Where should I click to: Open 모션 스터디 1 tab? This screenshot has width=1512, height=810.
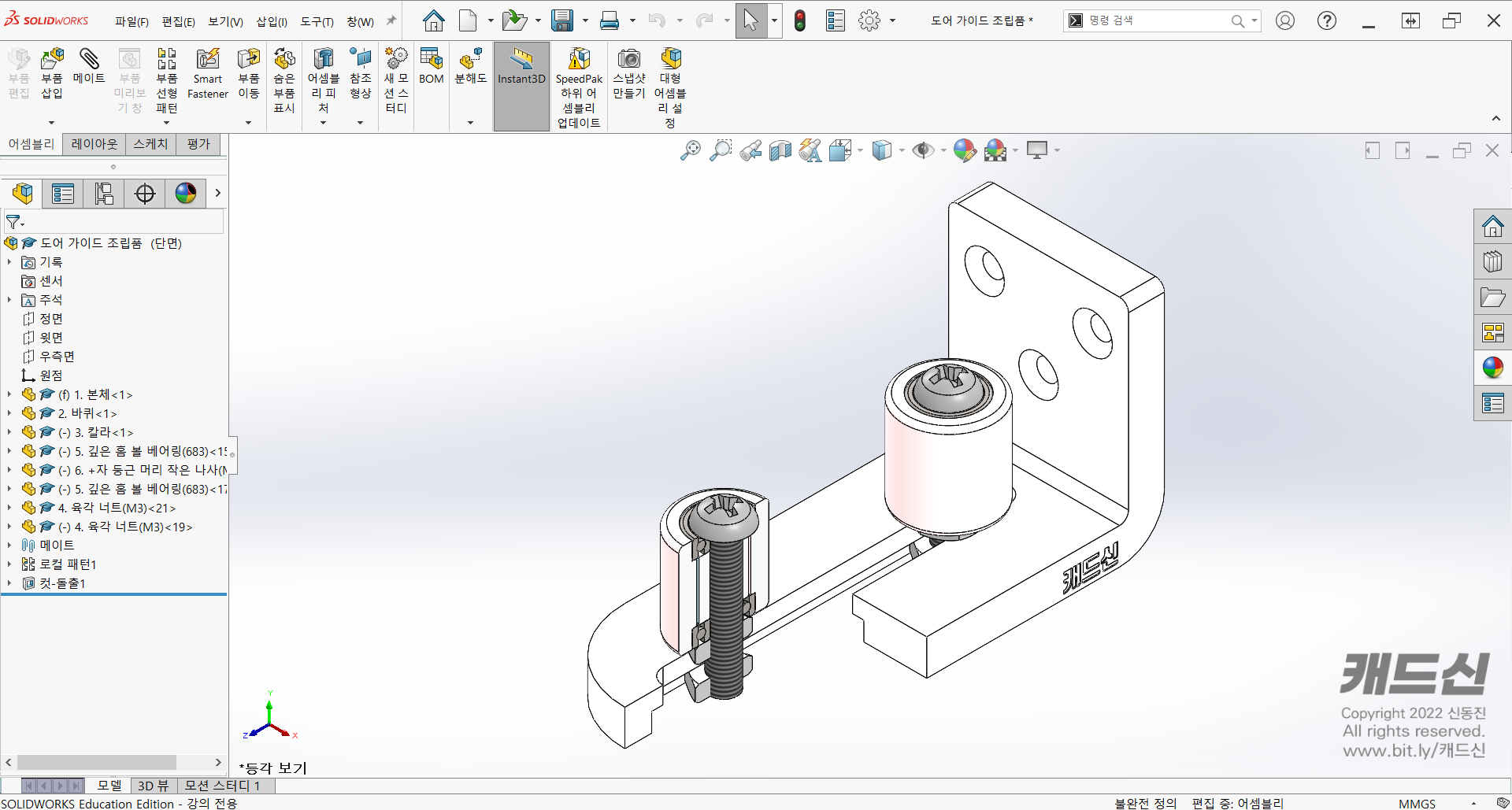point(222,786)
